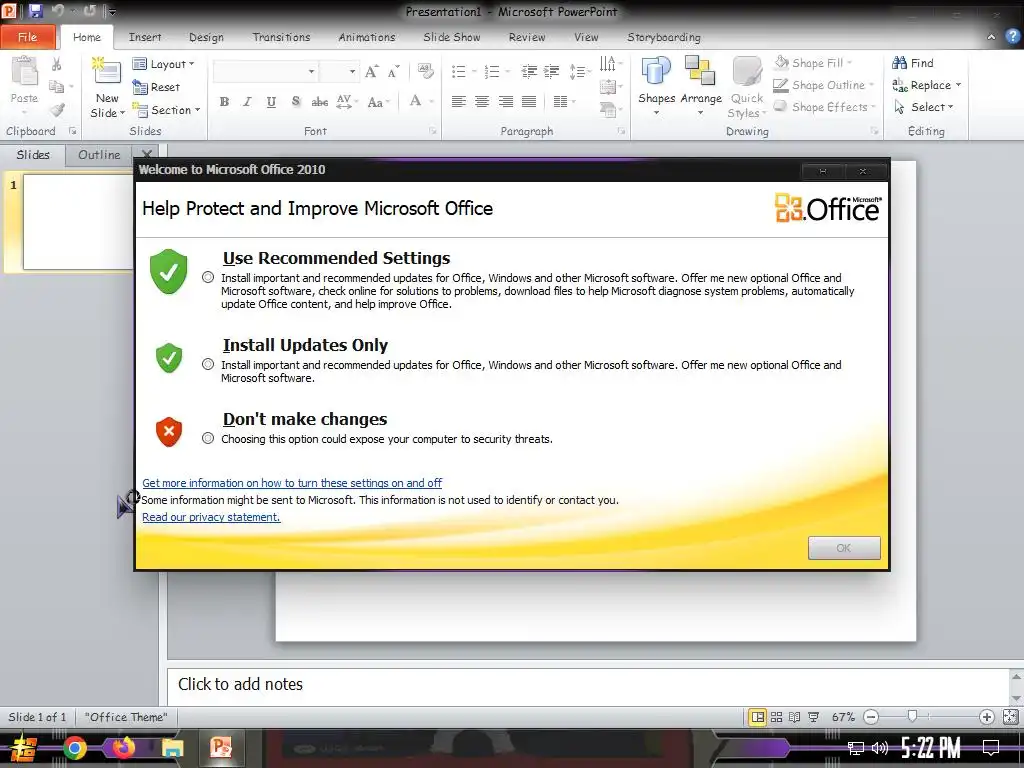Open the View ribbon tab
The height and width of the screenshot is (768, 1024).
coord(586,37)
